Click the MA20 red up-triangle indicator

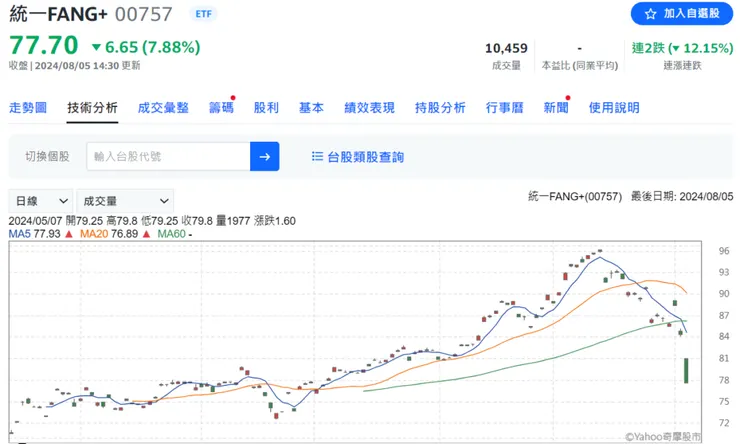pos(146,234)
